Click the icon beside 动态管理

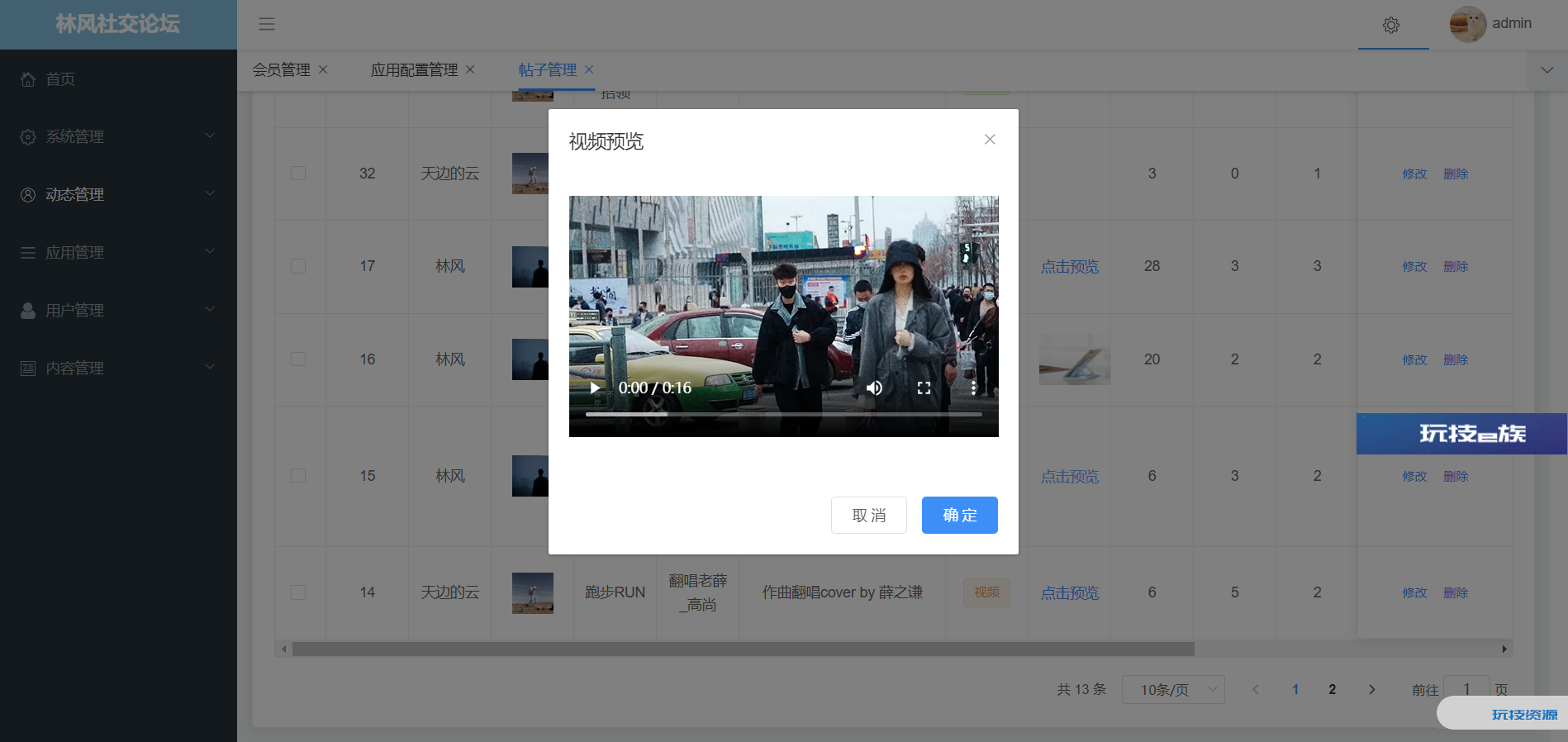click(x=28, y=194)
